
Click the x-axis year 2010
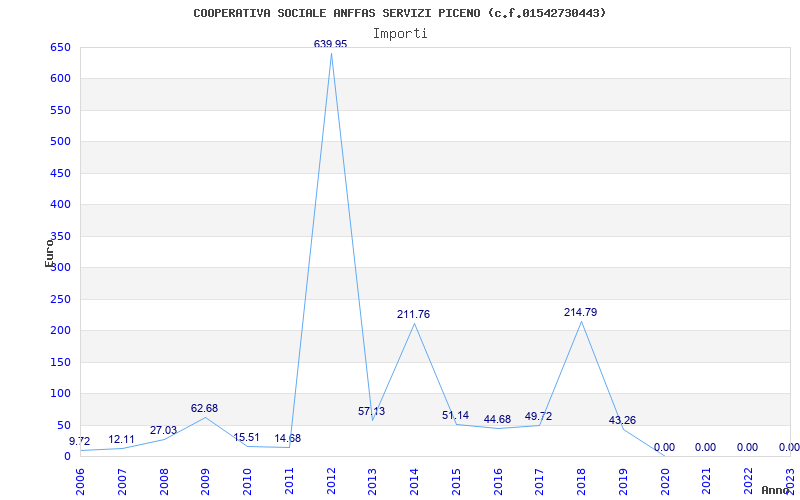247,481
